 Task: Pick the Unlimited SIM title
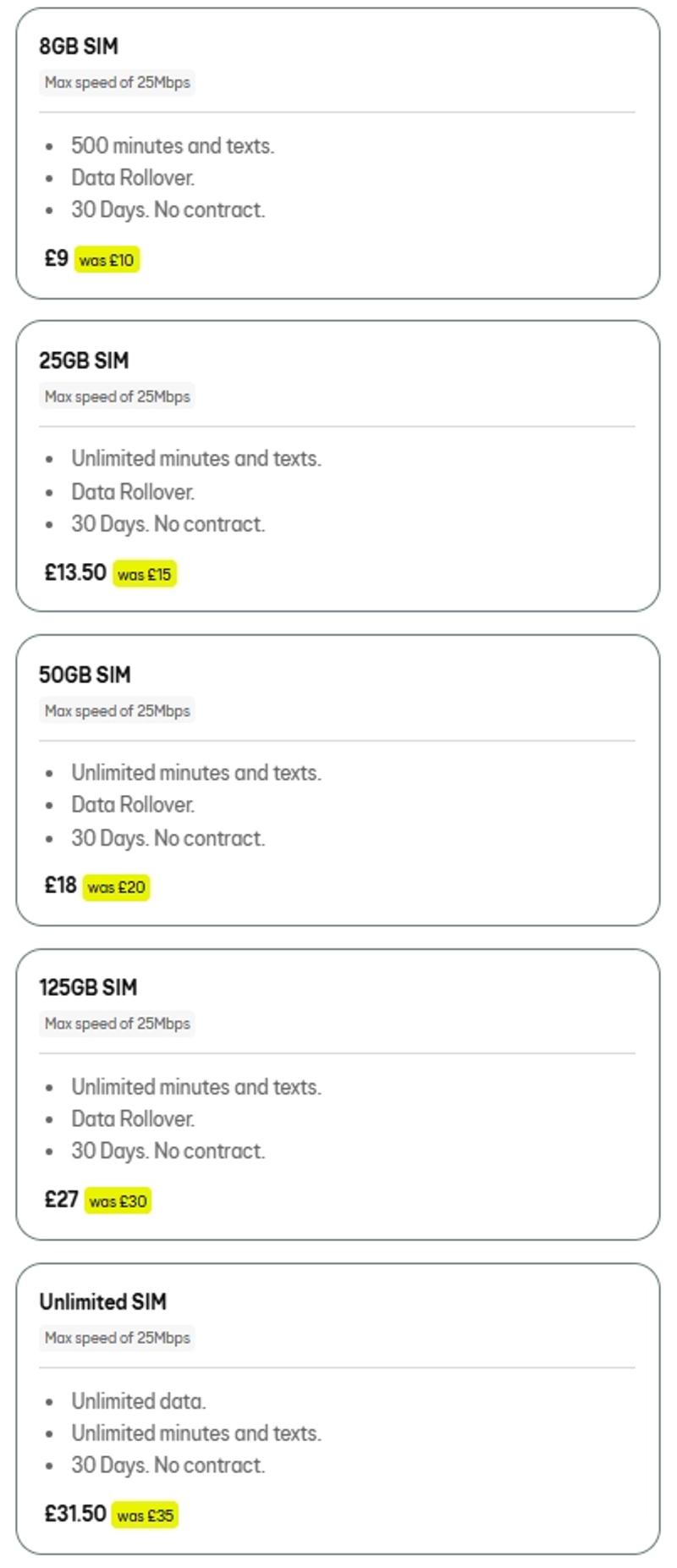point(102,1301)
